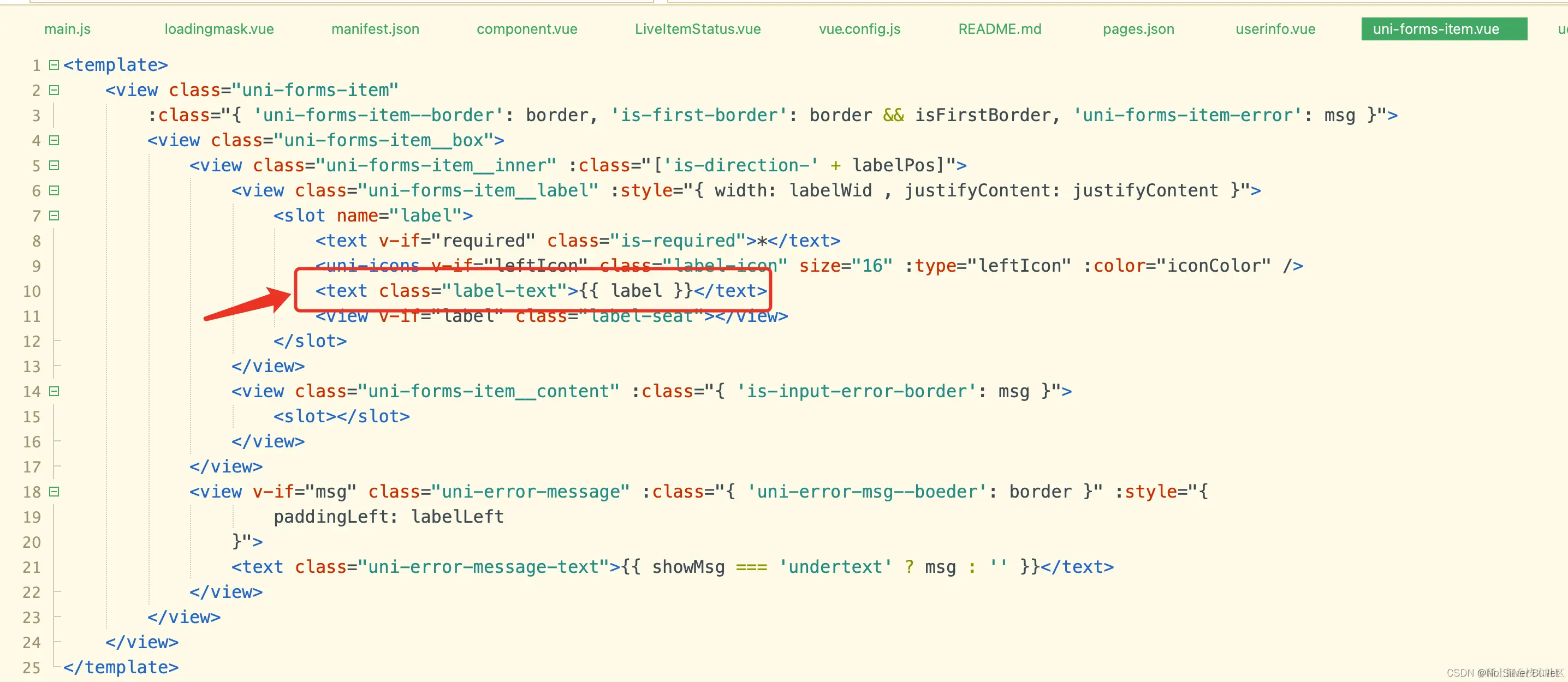Select the LiveItemStatus.vue tab
The height and width of the screenshot is (682, 1568).
(698, 28)
